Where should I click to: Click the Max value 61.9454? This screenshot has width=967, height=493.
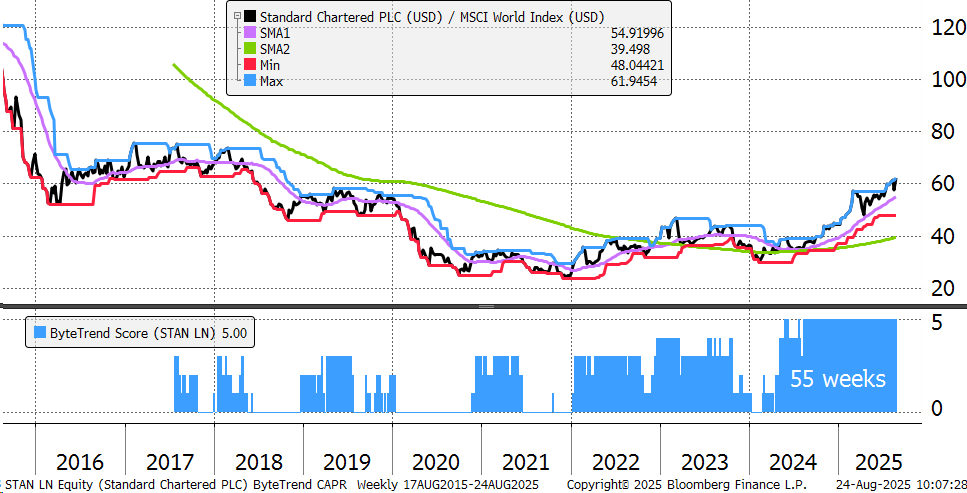pyautogui.click(x=633, y=81)
